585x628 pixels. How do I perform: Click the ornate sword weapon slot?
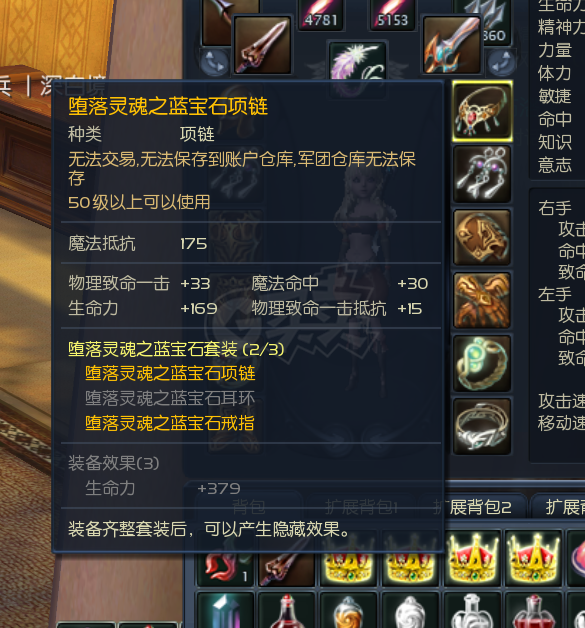[x=452, y=45]
